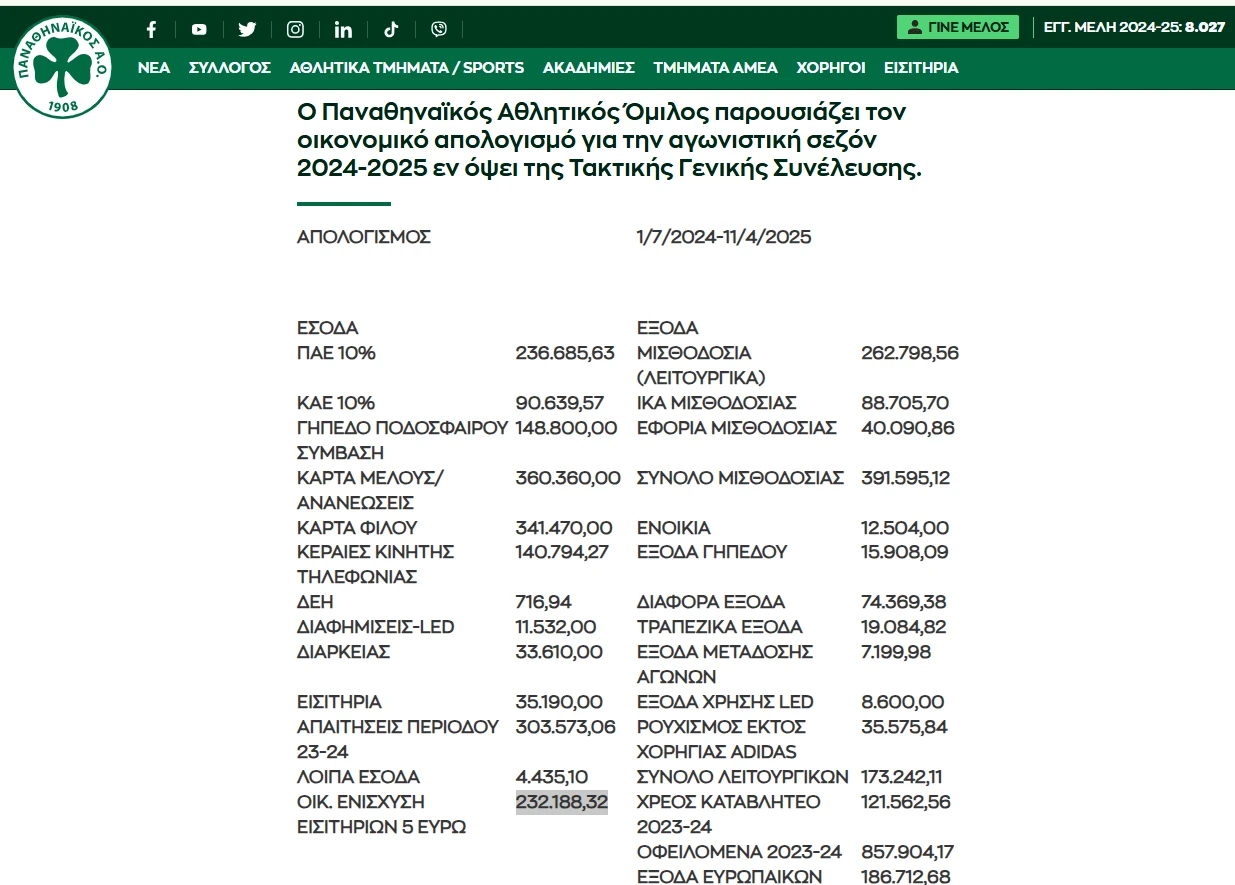Go to ΣΥΛΛΟΓΟΣ menu
Screen dimensions: 1235x885
click(x=230, y=68)
